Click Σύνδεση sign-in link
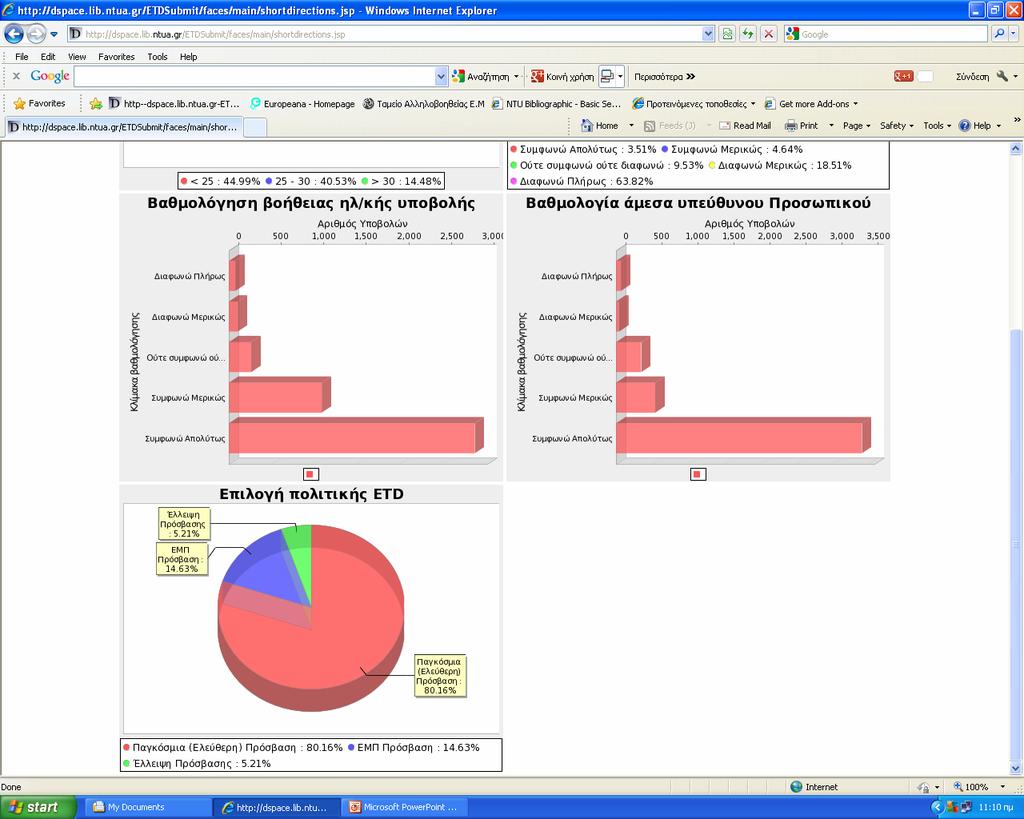 tap(972, 76)
